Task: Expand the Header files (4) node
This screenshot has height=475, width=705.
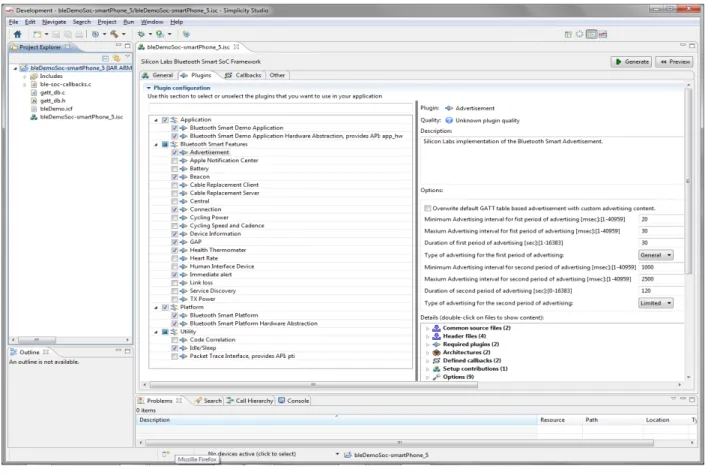Action: point(428,336)
